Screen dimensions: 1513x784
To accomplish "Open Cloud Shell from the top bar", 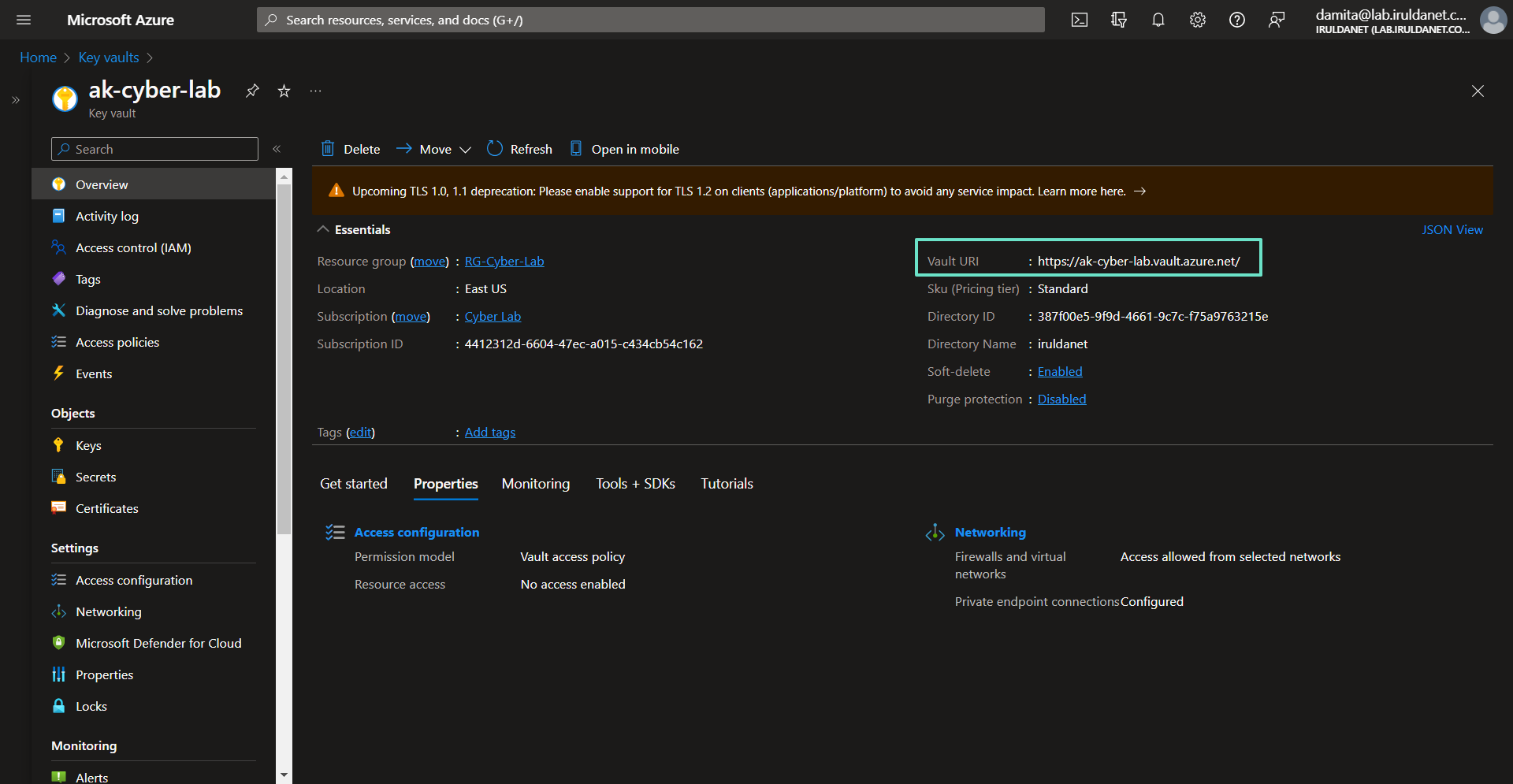I will pyautogui.click(x=1080, y=20).
